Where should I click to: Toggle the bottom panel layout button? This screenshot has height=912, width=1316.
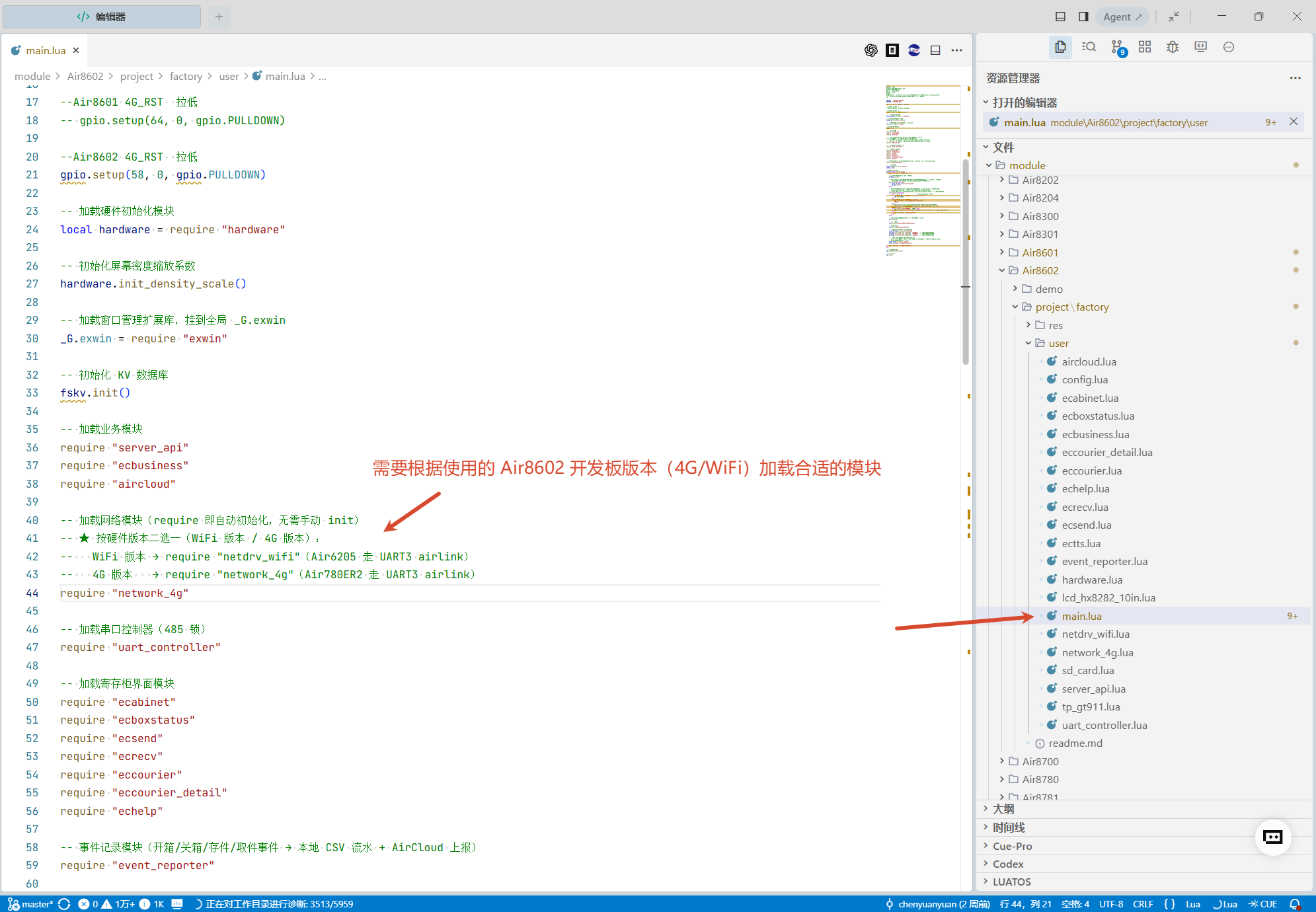[x=1060, y=17]
